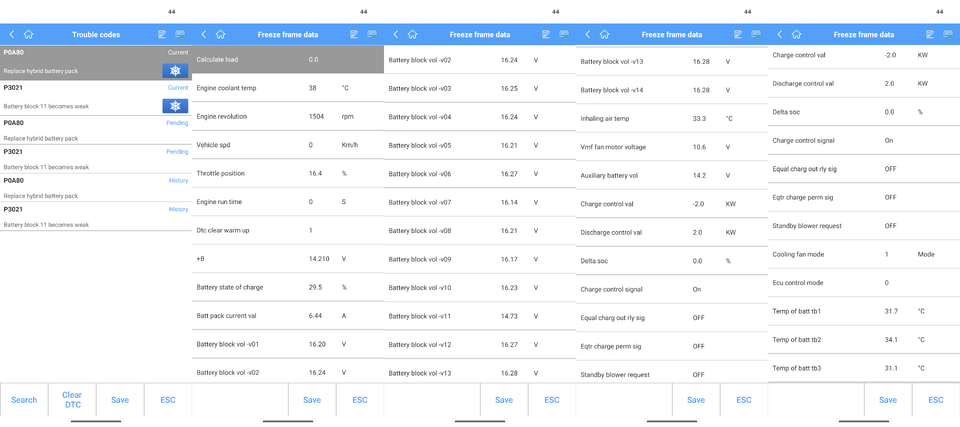Image resolution: width=960 pixels, height=427 pixels.
Task: Select the Battery block vol -v14 row
Action: (672, 90)
